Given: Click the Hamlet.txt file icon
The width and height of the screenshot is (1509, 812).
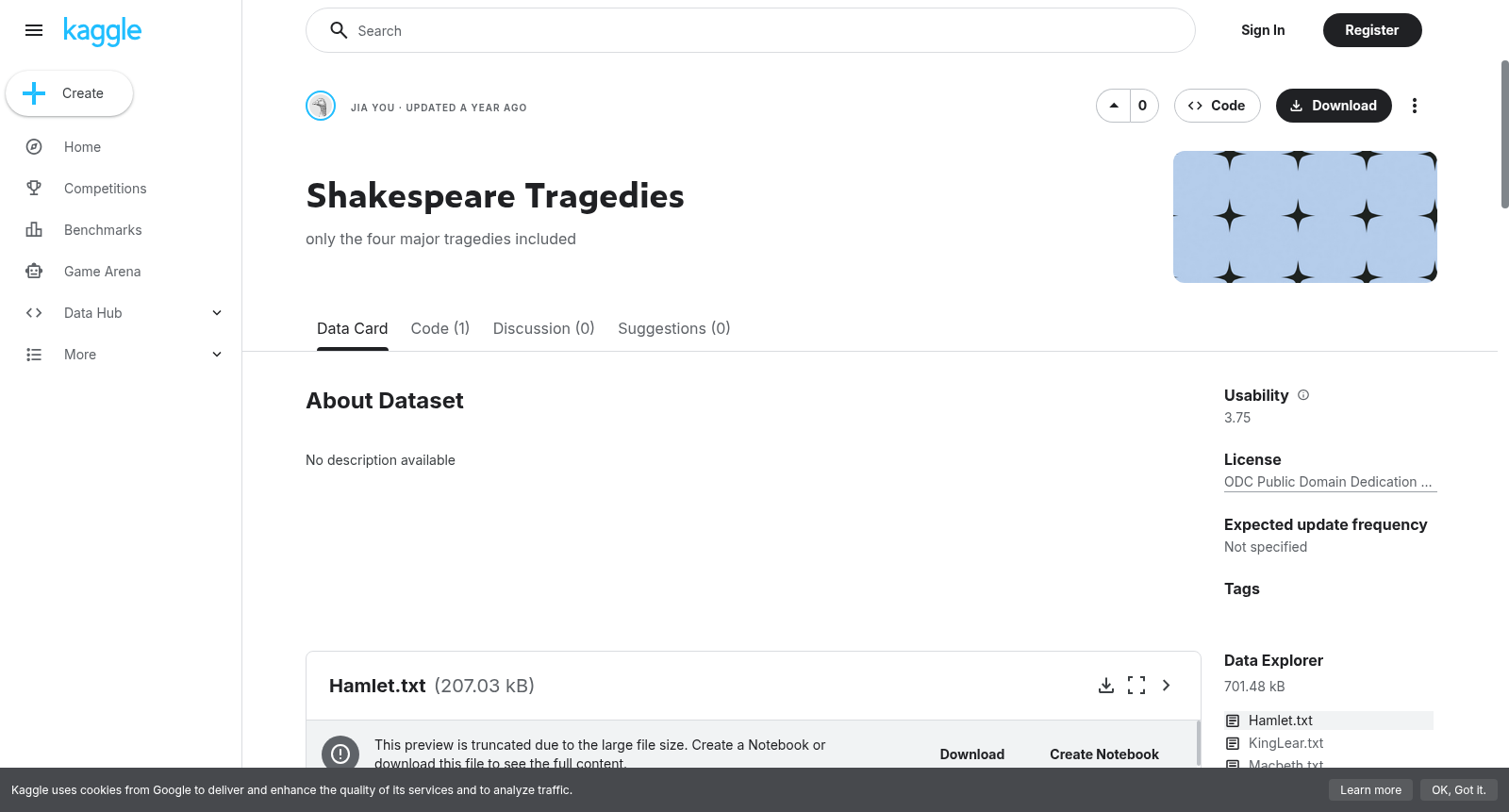Looking at the screenshot, I should (1233, 721).
